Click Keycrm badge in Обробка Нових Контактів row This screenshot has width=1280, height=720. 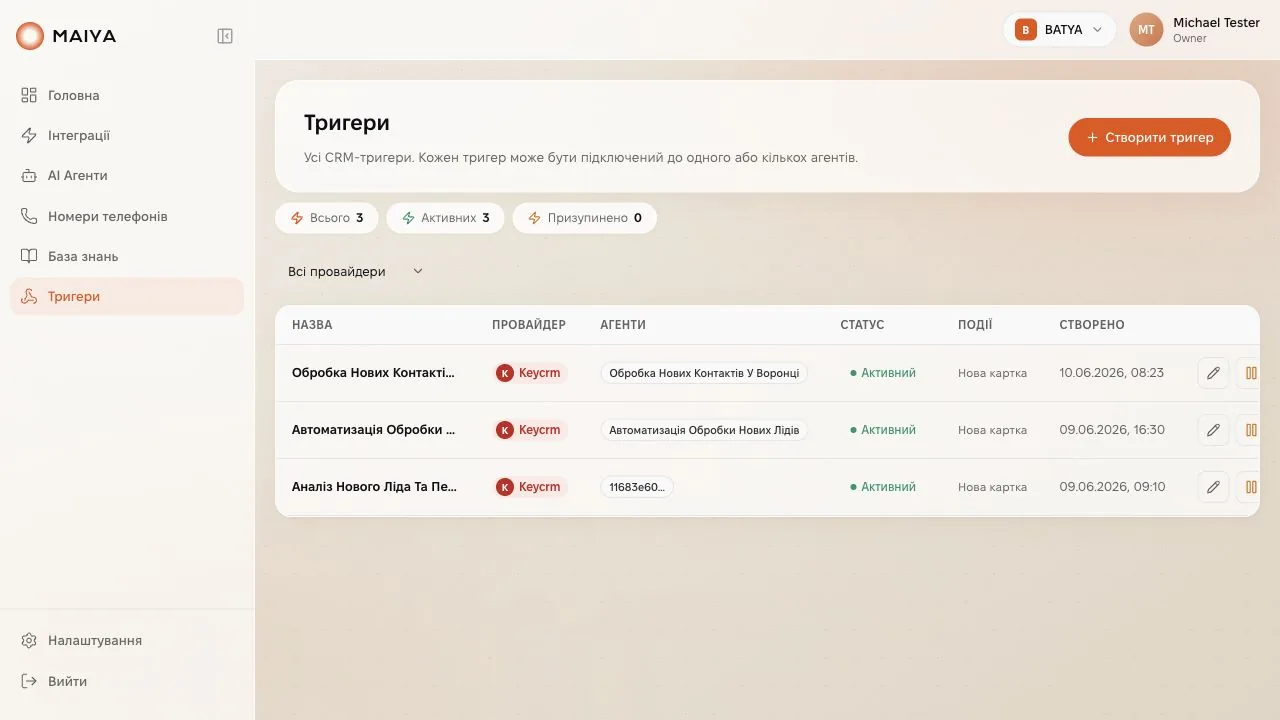[530, 373]
